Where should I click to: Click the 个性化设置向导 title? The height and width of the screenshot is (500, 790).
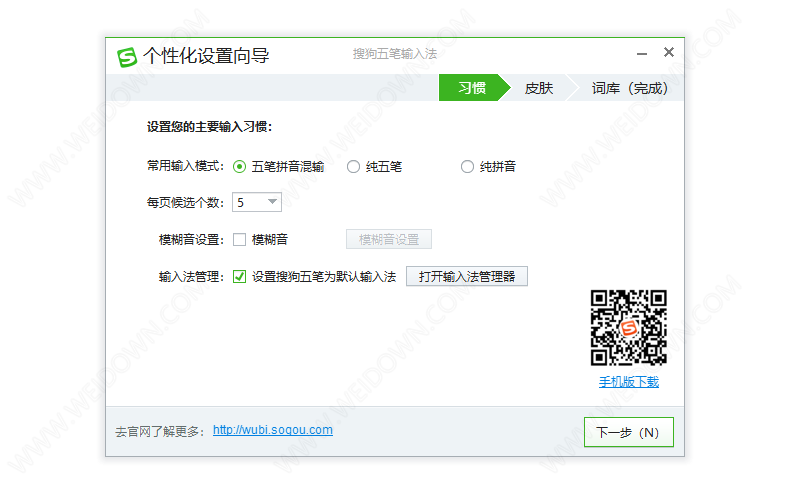[x=206, y=55]
